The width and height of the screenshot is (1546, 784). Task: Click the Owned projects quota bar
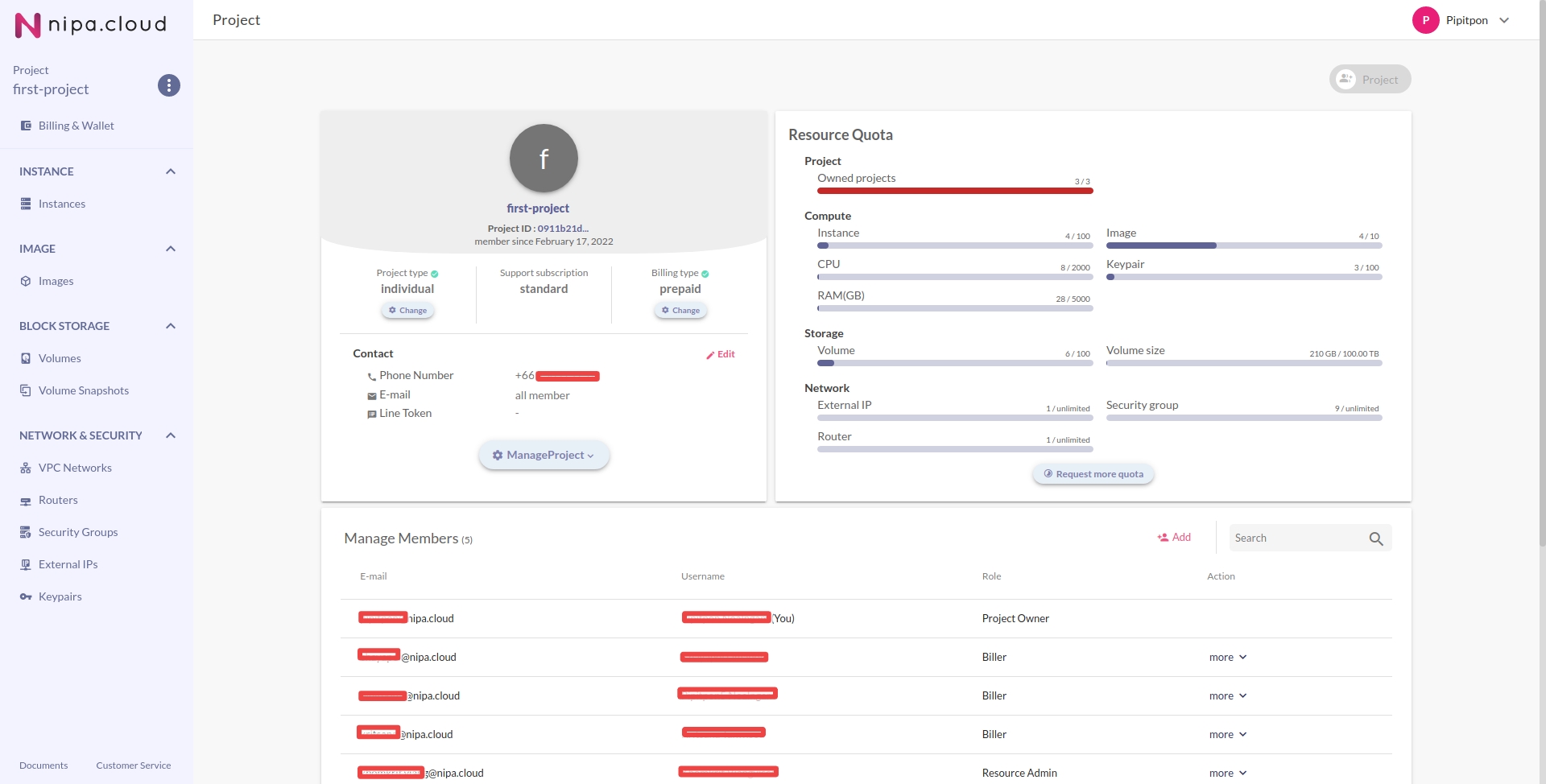(x=954, y=191)
